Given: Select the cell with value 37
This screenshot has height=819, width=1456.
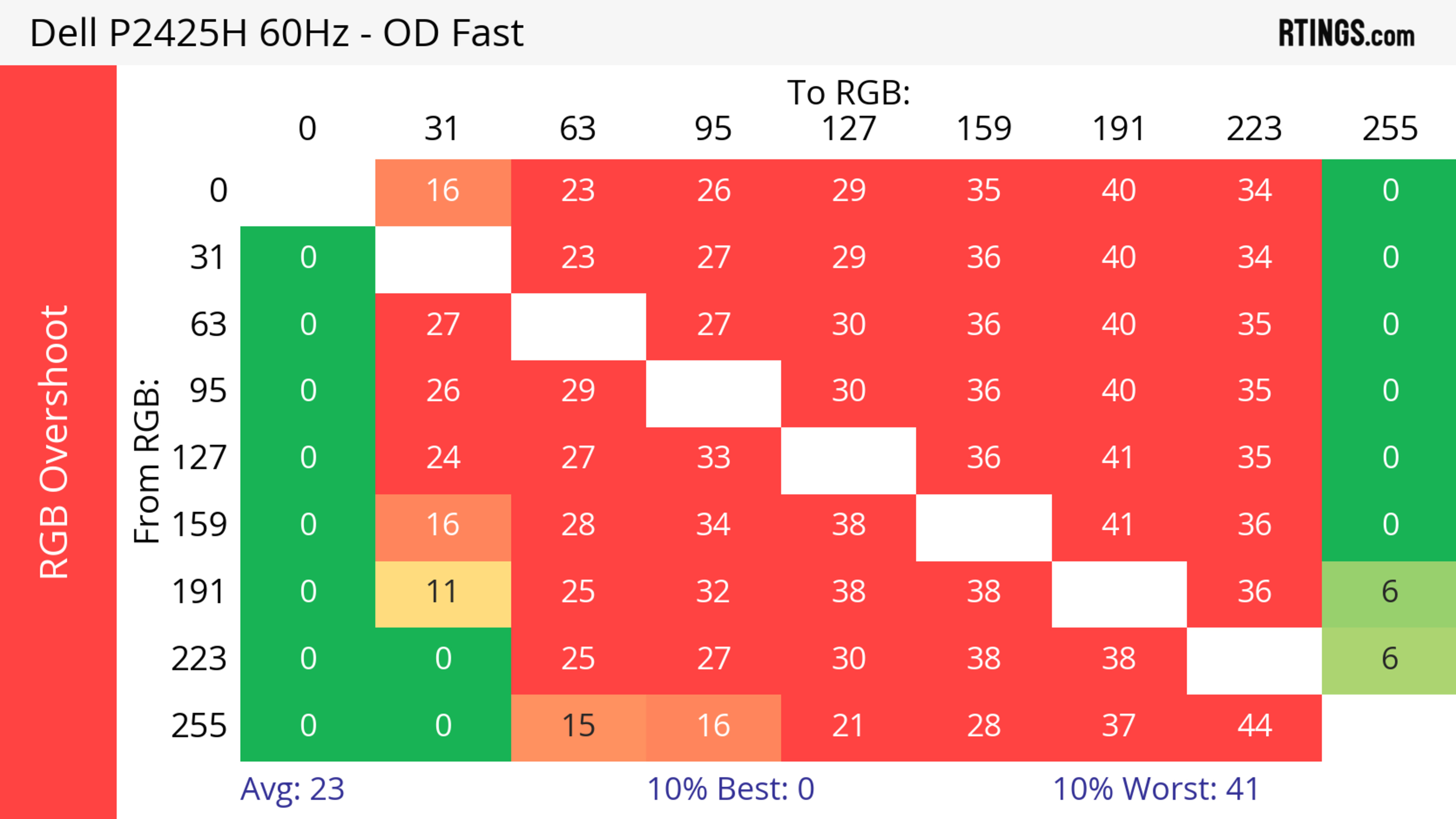Looking at the screenshot, I should click(x=1119, y=727).
